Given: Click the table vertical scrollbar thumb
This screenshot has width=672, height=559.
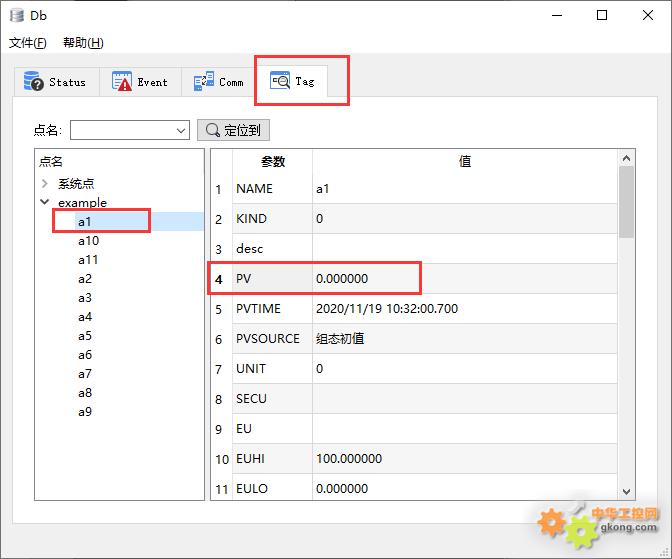Looking at the screenshot, I should click(x=626, y=202).
